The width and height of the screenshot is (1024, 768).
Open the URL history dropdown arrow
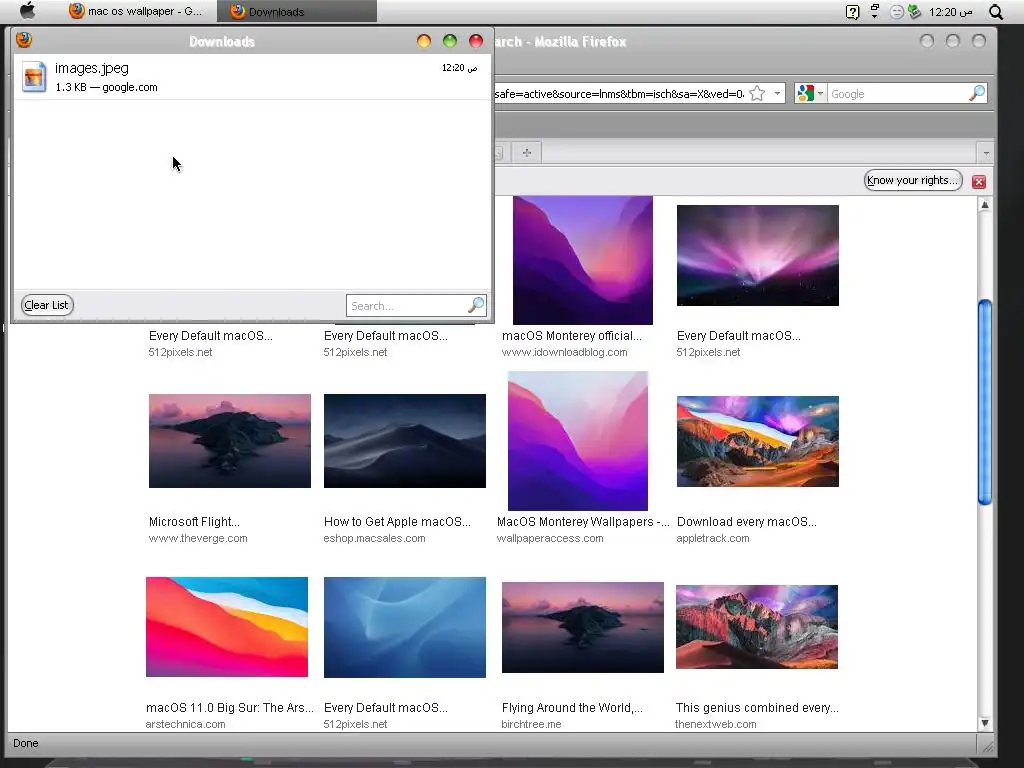pos(777,93)
